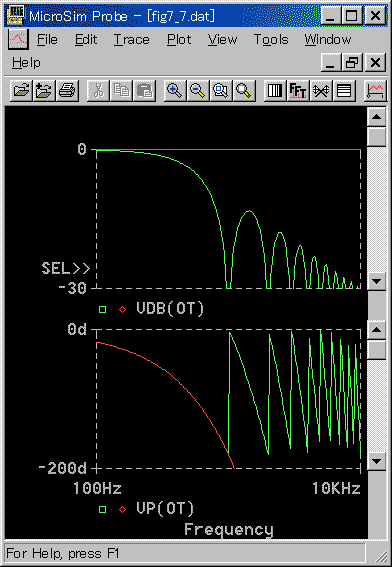Click the Print toolbar icon
Image resolution: width=392 pixels, height=567 pixels.
tap(67, 90)
